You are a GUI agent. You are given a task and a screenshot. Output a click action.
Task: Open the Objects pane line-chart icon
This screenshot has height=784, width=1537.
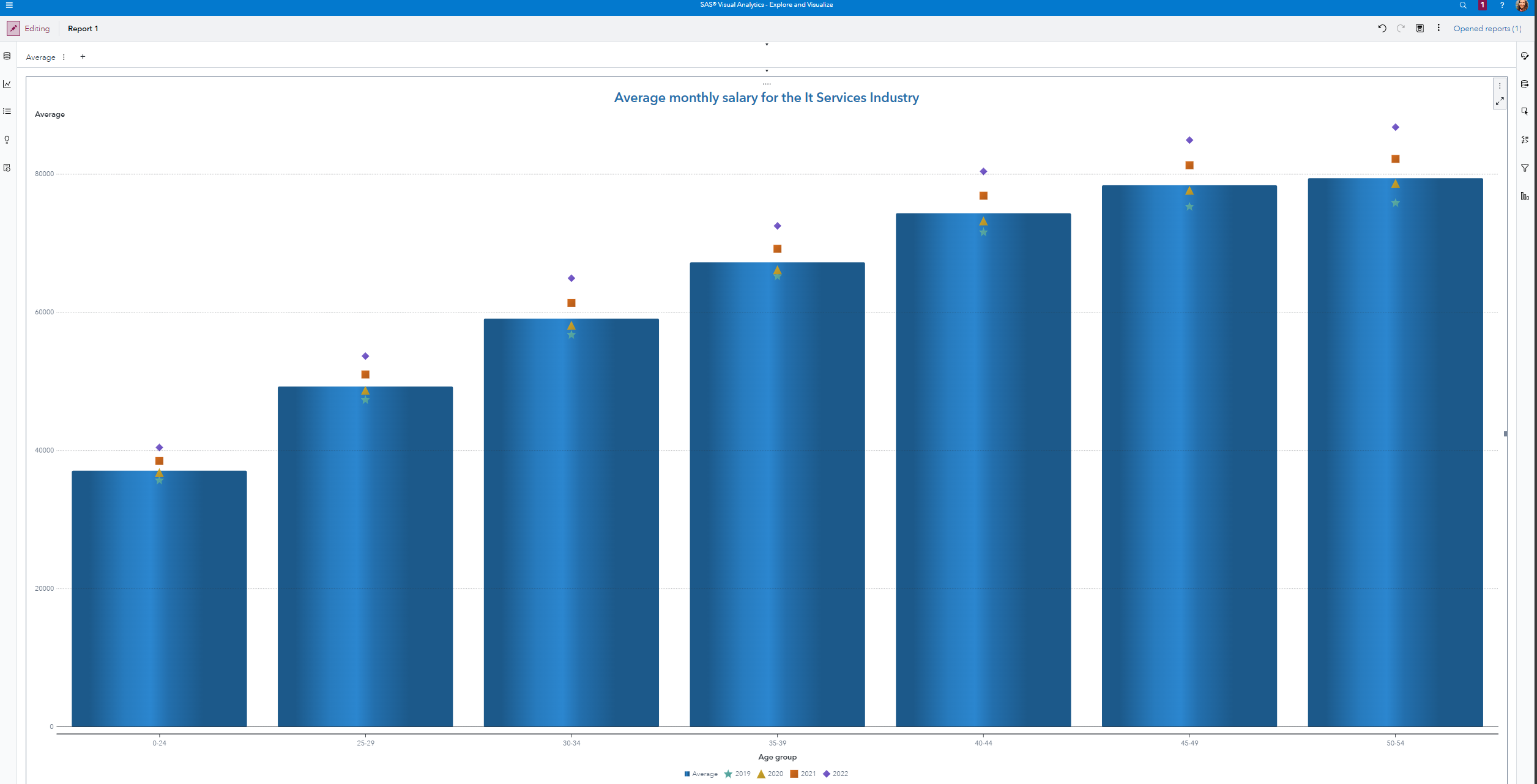point(7,84)
